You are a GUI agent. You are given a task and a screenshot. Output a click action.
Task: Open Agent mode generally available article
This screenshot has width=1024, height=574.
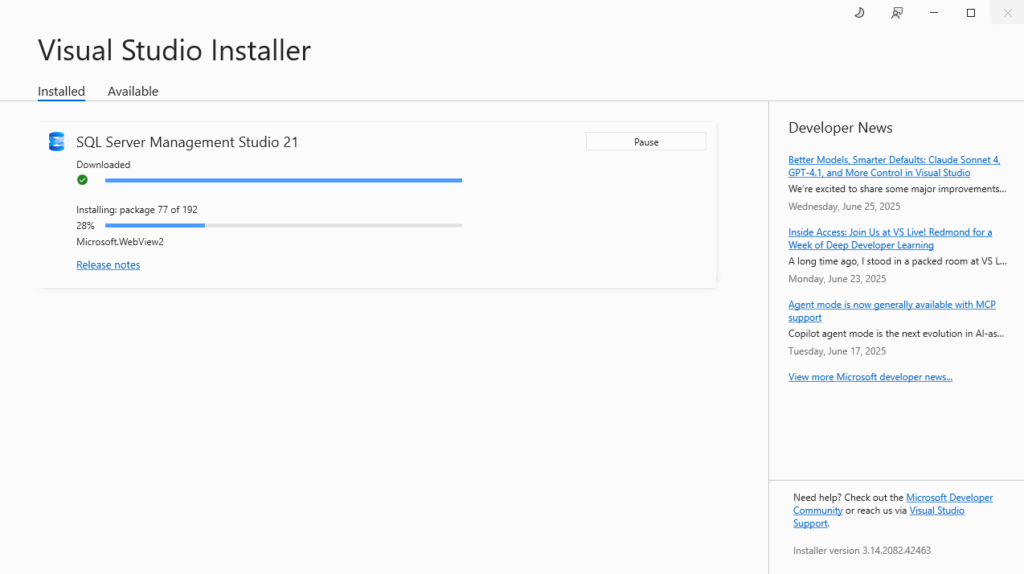892,311
